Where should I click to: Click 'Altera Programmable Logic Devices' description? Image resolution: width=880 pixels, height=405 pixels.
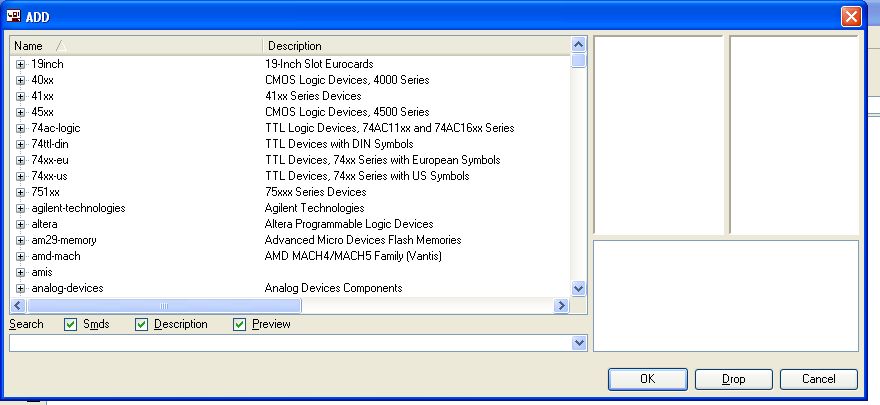[x=349, y=224]
